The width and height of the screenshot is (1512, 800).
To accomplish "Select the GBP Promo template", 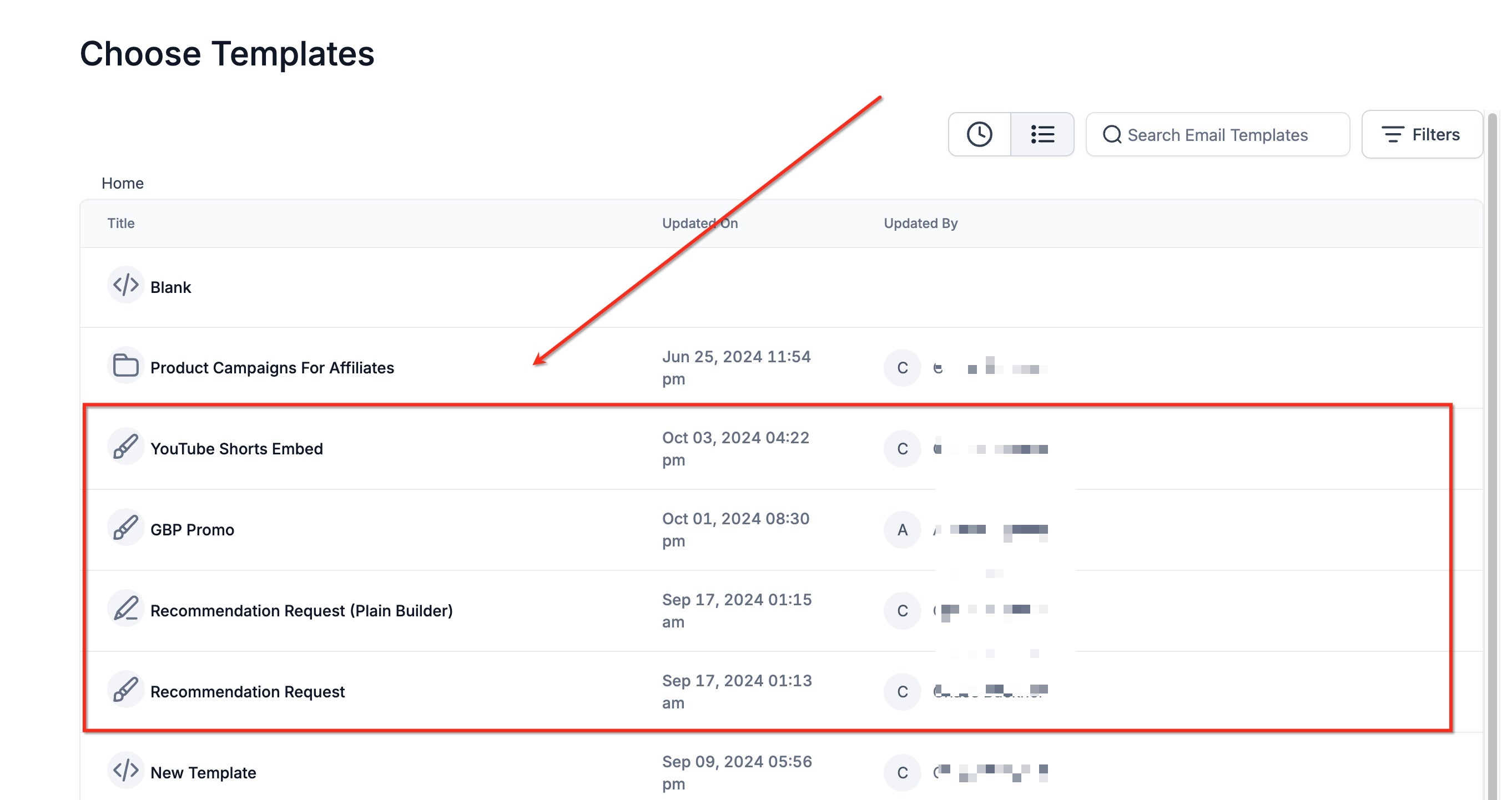I will coord(192,530).
